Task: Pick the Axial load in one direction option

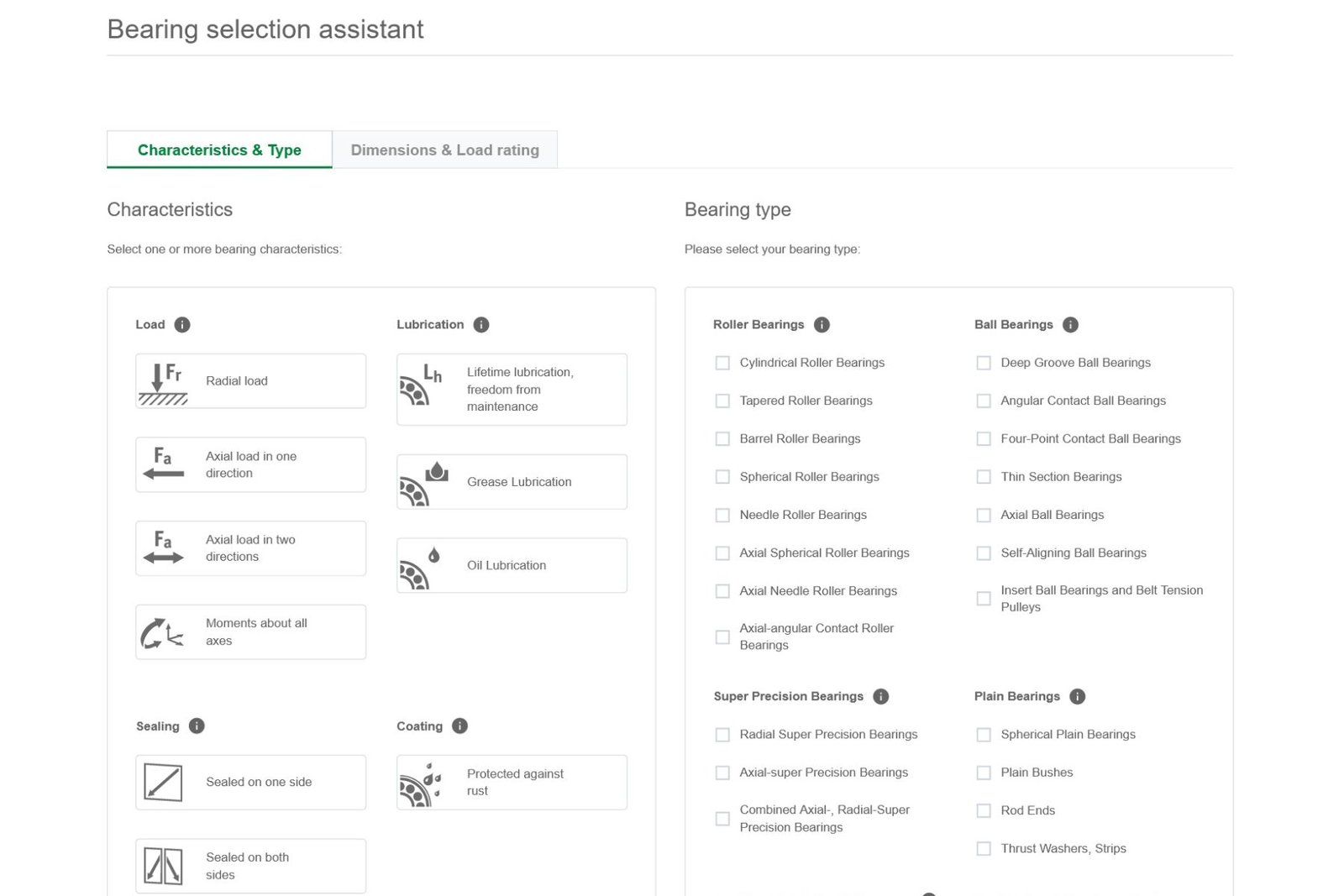Action: 250,464
